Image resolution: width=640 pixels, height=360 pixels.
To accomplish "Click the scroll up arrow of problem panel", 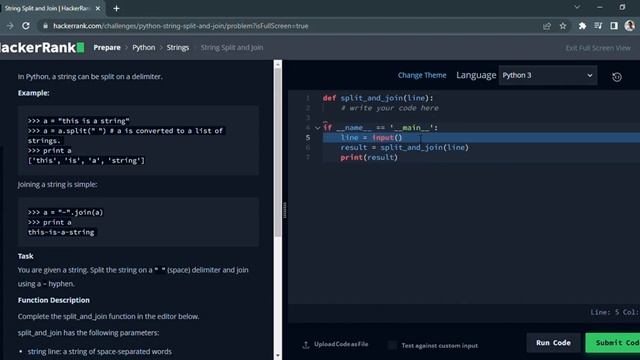I will pyautogui.click(x=278, y=64).
